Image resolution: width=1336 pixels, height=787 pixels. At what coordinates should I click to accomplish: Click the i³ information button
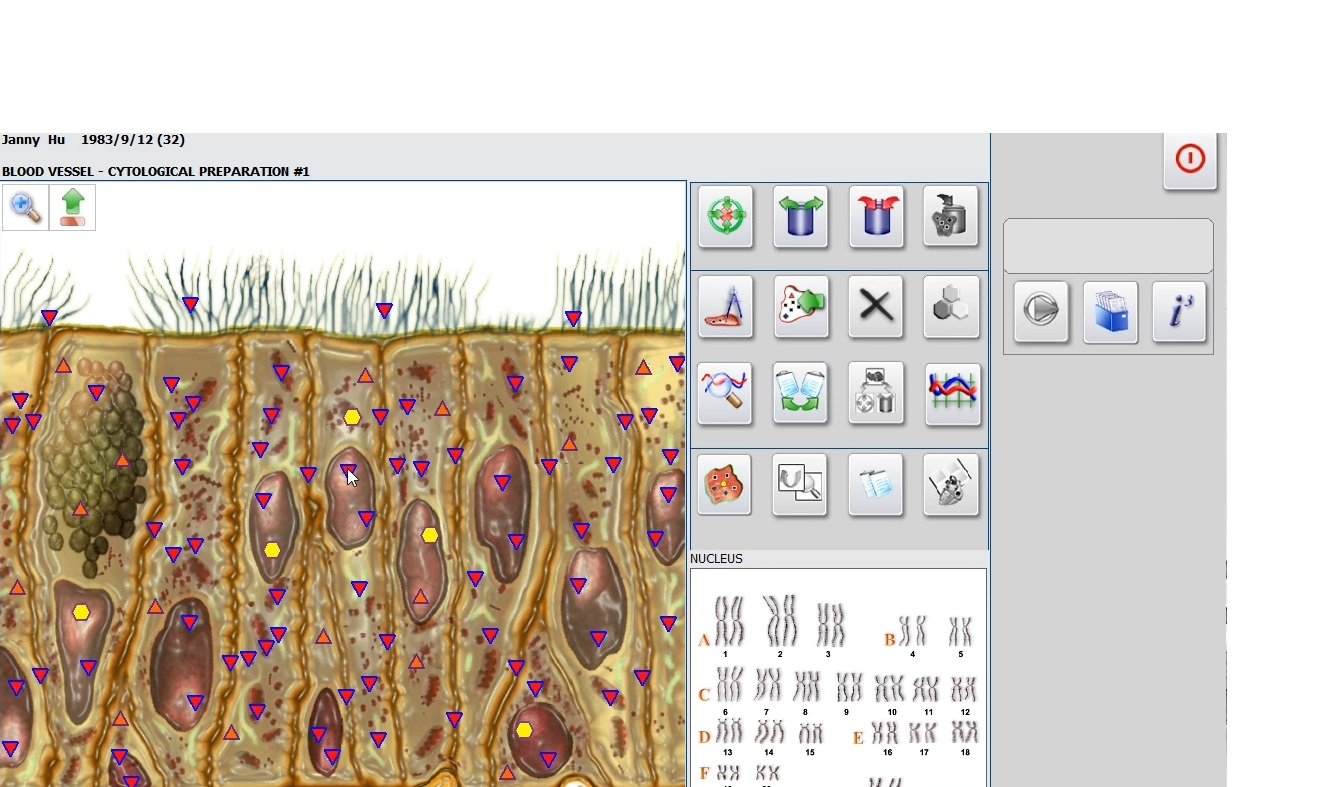coord(1179,311)
